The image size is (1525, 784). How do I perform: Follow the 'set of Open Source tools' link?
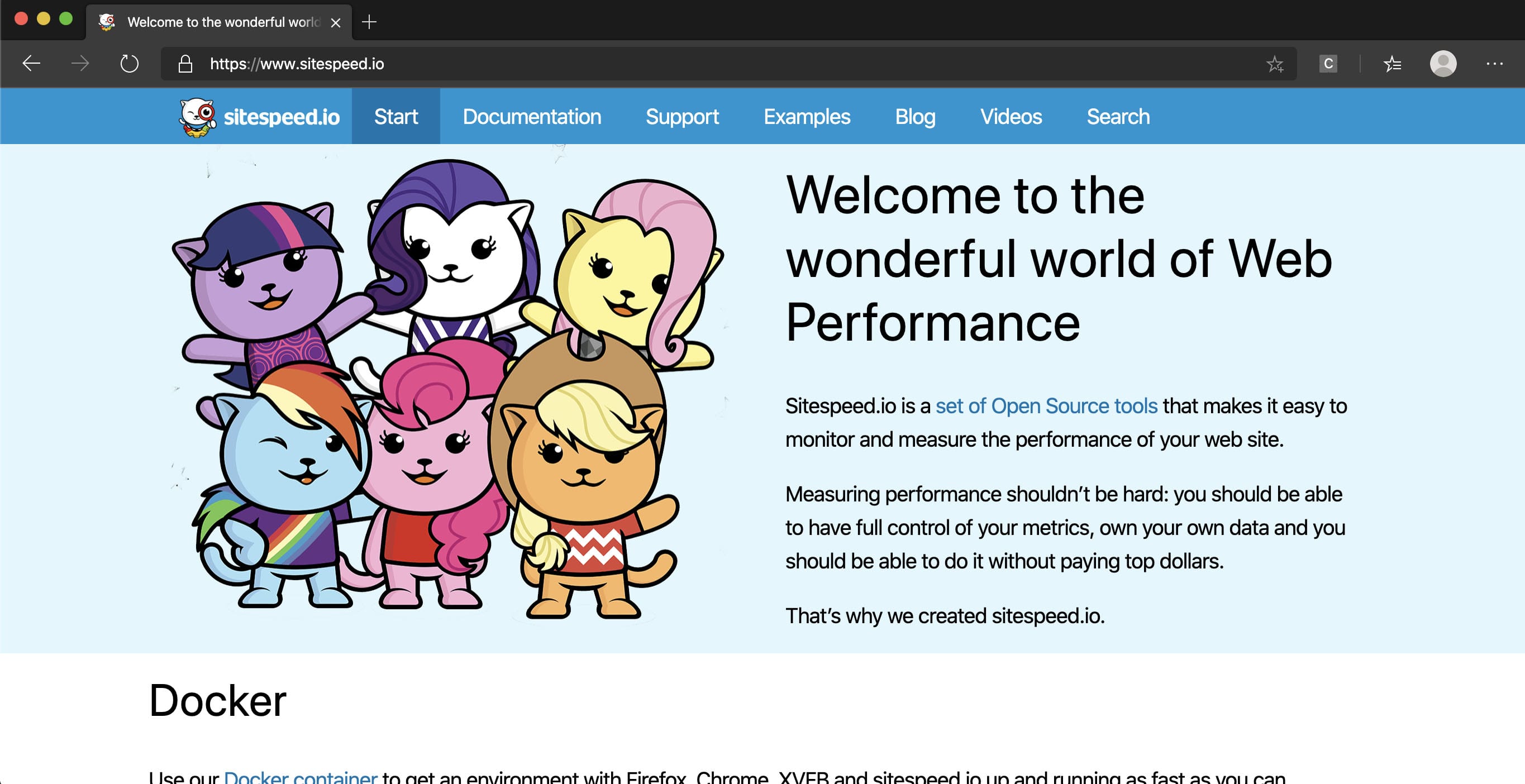[x=1046, y=406]
